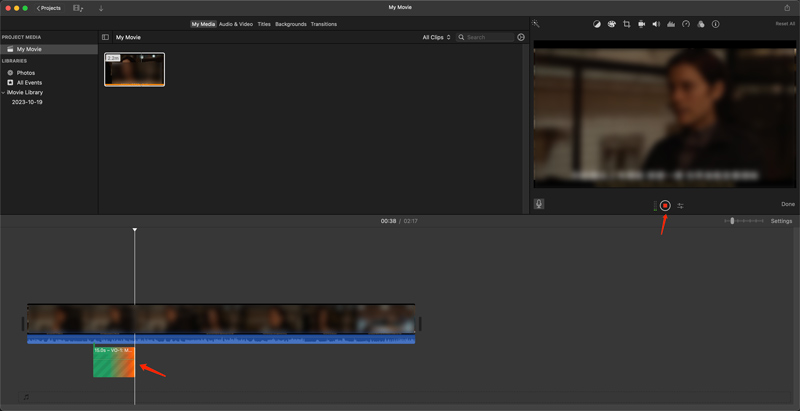
Task: Open the voiceover options popup
Action: tap(680, 205)
